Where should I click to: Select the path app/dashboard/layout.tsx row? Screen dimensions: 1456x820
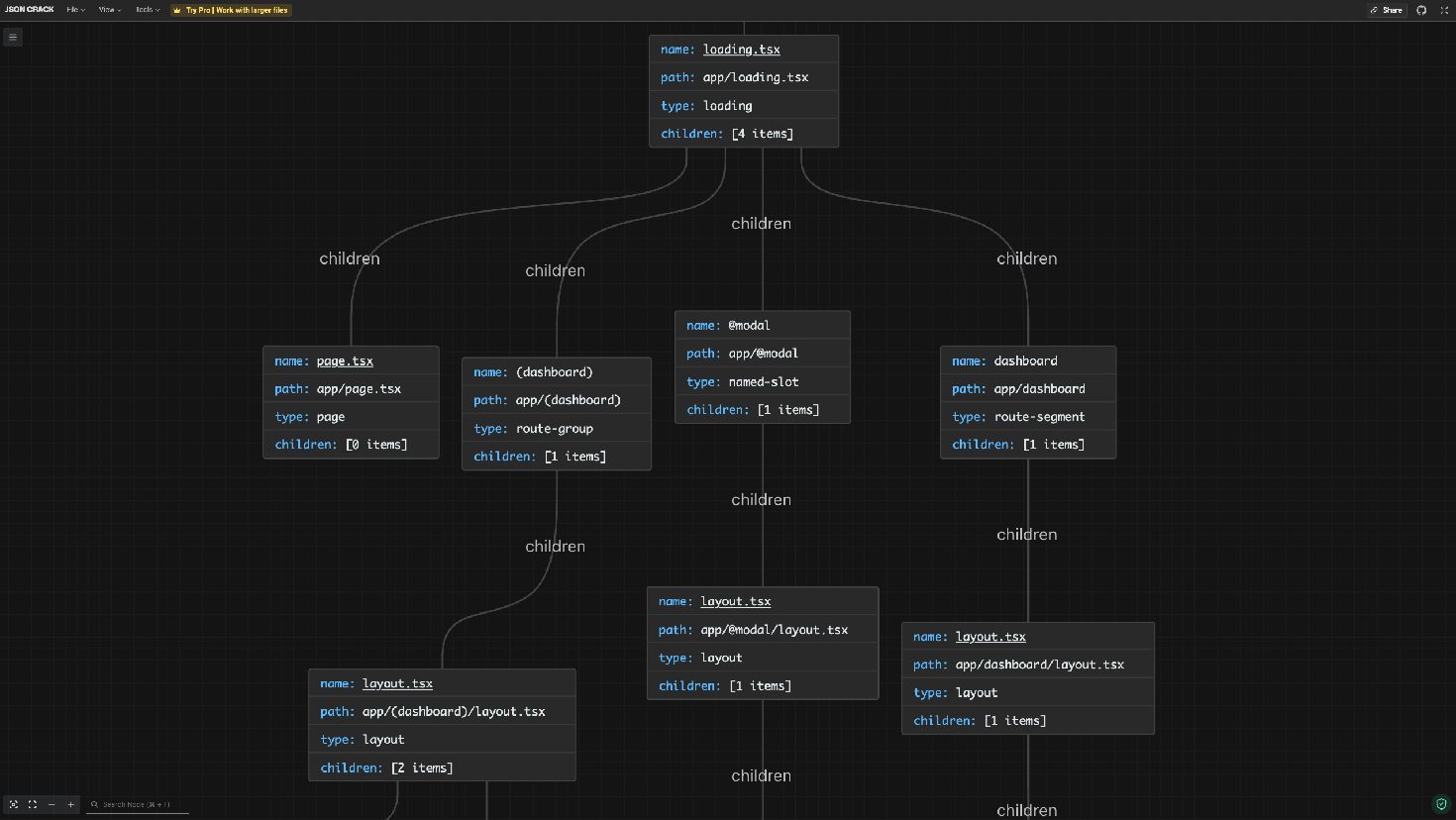pos(1028,665)
